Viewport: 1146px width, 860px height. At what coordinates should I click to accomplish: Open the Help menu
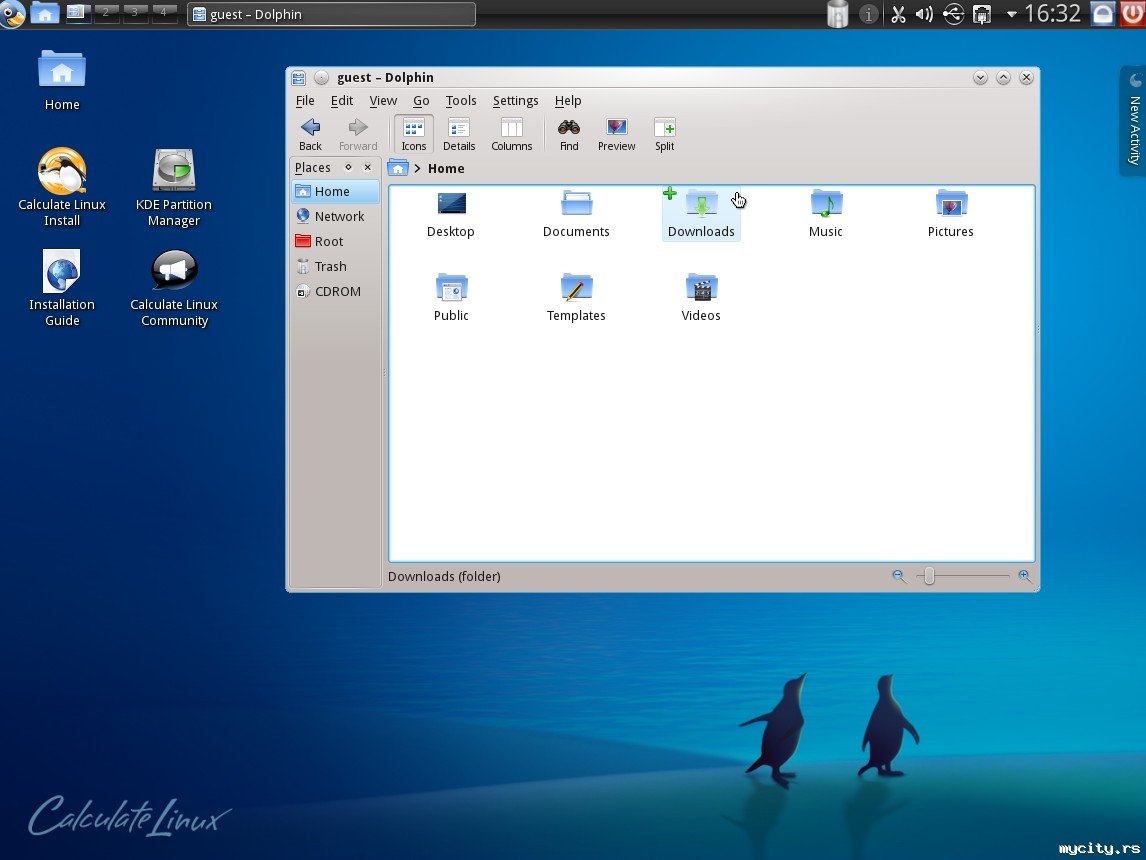pos(568,101)
